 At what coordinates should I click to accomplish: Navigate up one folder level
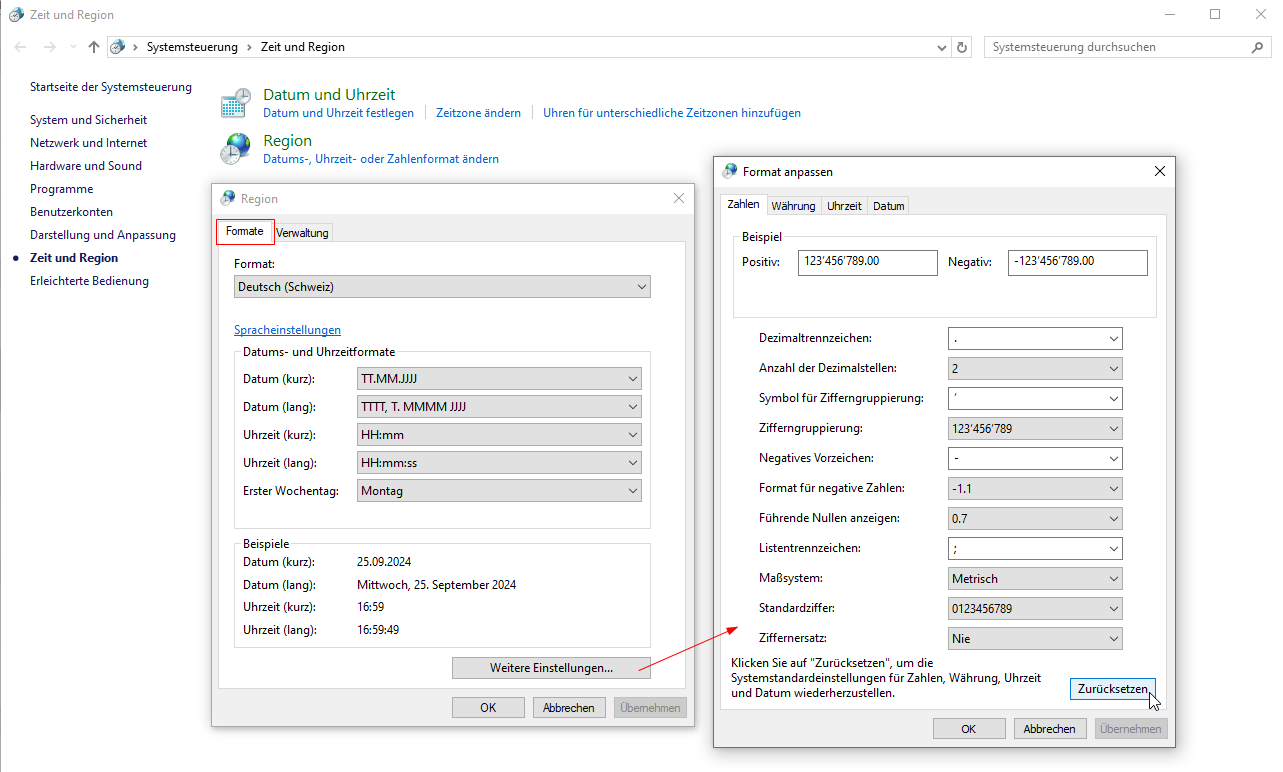[94, 47]
